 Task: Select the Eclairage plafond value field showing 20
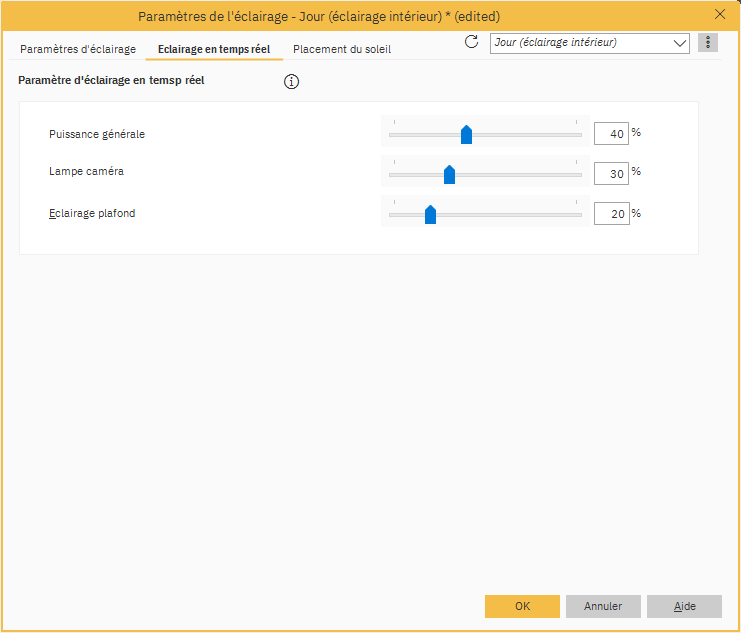(611, 214)
